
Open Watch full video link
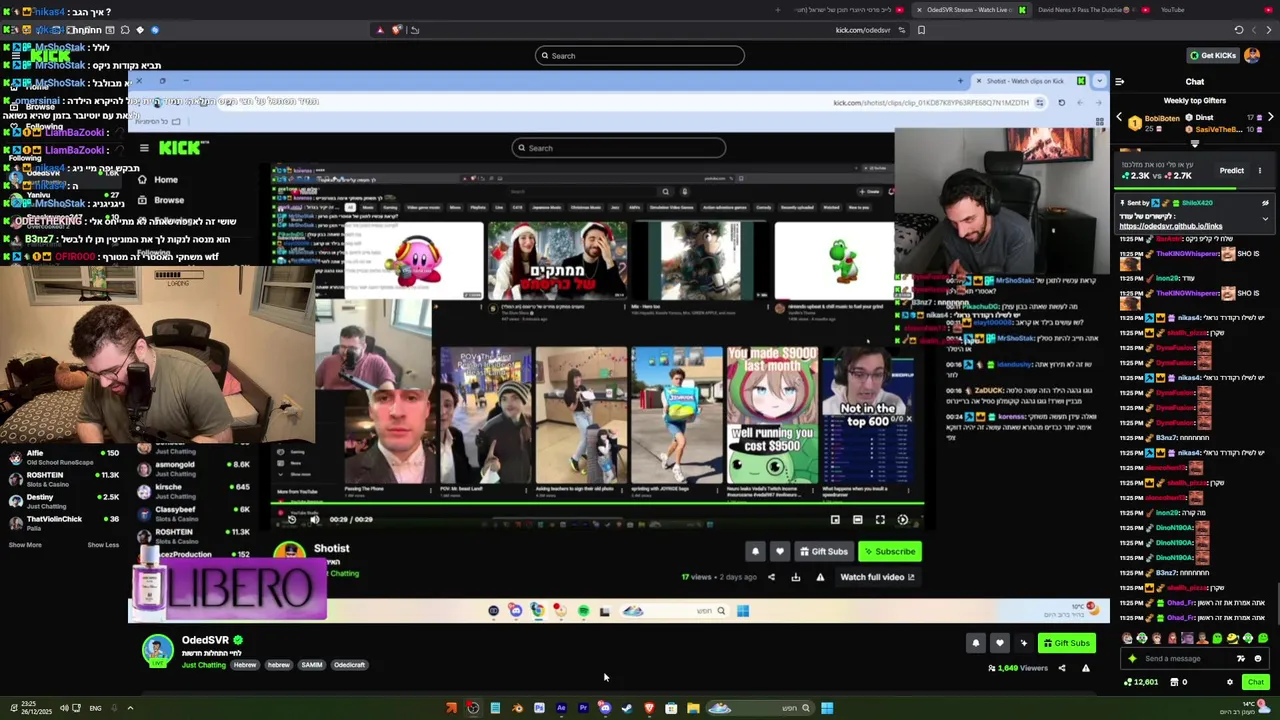tap(877, 577)
